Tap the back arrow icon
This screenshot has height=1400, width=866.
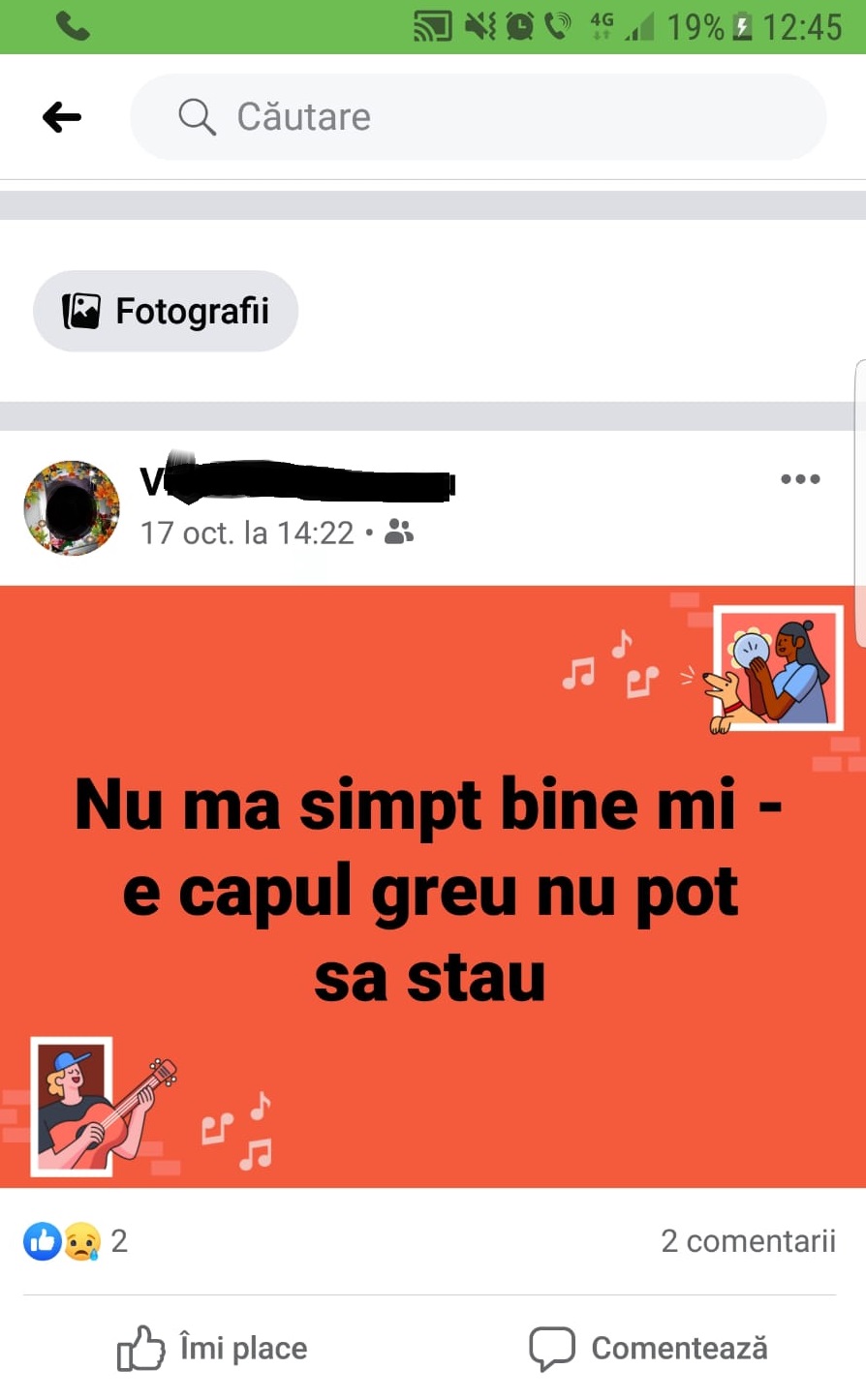(x=62, y=117)
